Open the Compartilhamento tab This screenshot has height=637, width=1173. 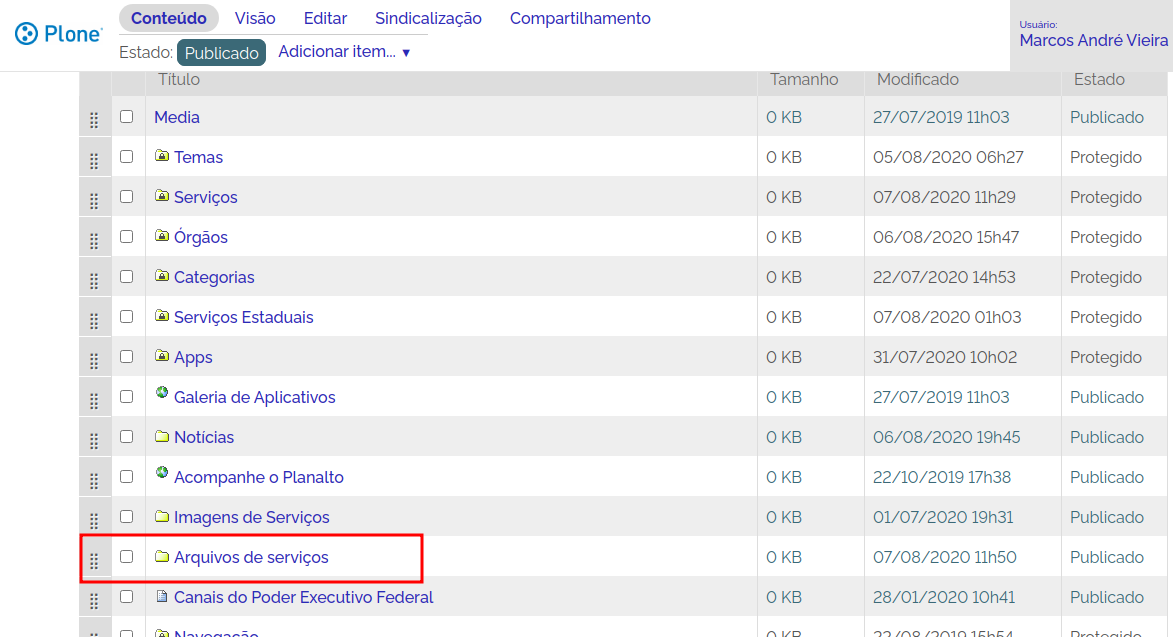(580, 19)
